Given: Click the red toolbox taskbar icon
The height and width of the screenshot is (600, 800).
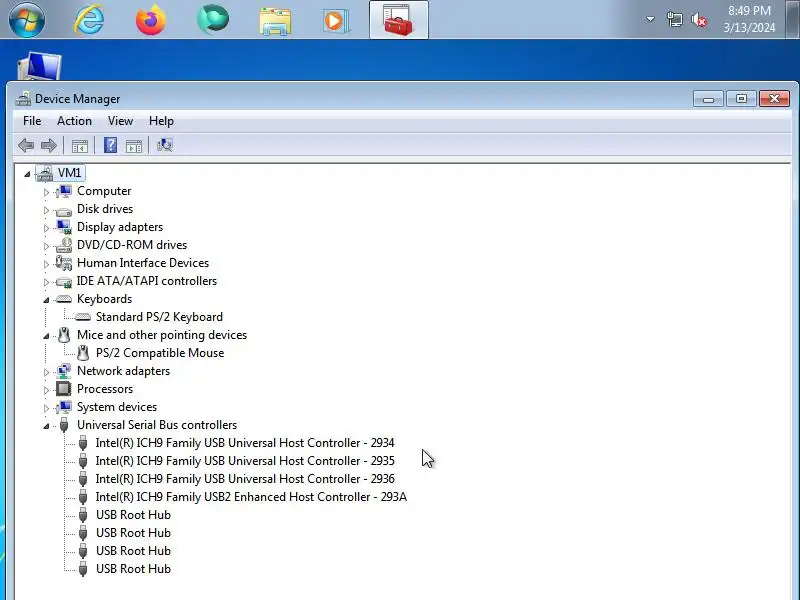Looking at the screenshot, I should coord(398,20).
